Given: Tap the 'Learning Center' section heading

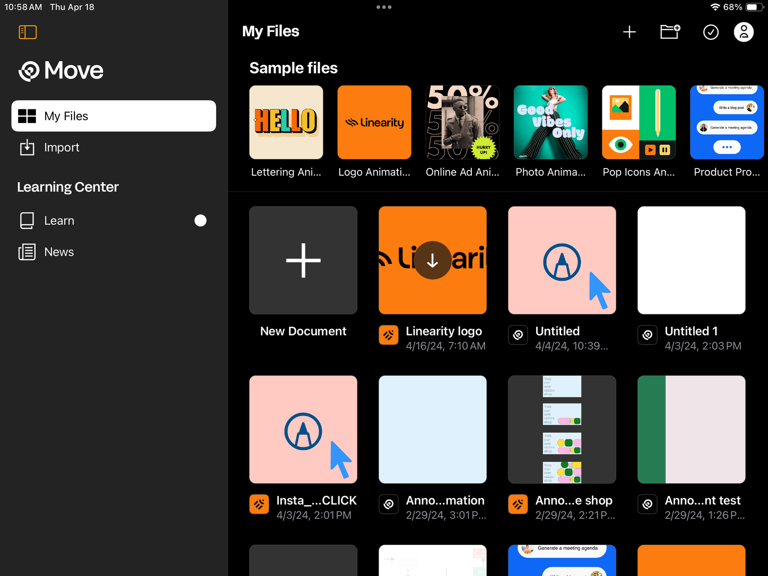Looking at the screenshot, I should (68, 187).
